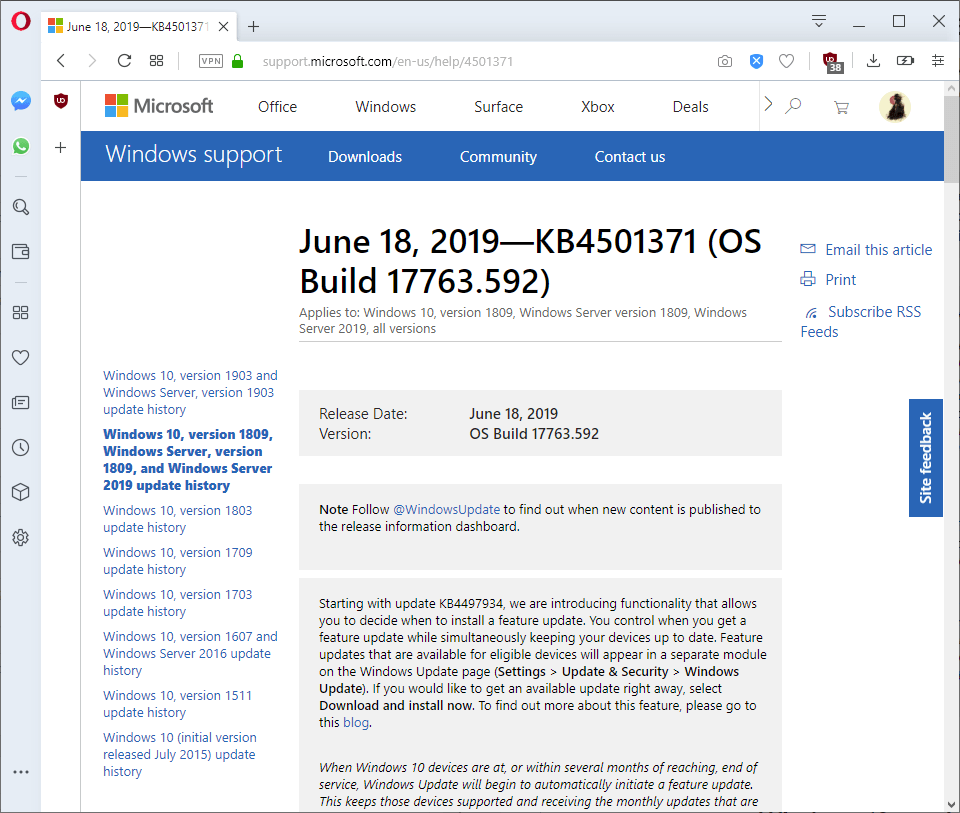Open the ad blocker shield icon
Screen dimensions: 960x813
(x=757, y=61)
